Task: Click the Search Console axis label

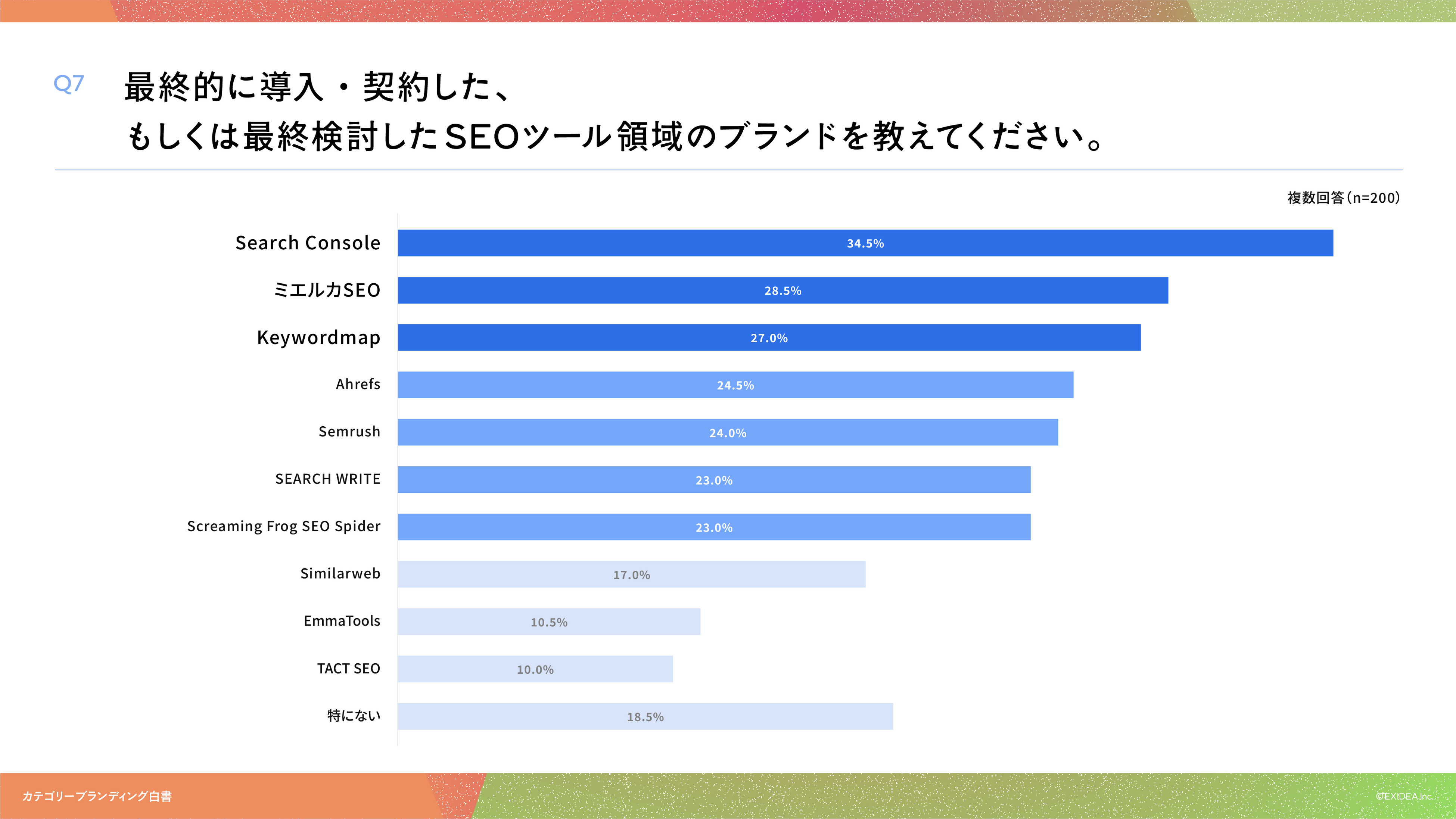Action: (308, 243)
